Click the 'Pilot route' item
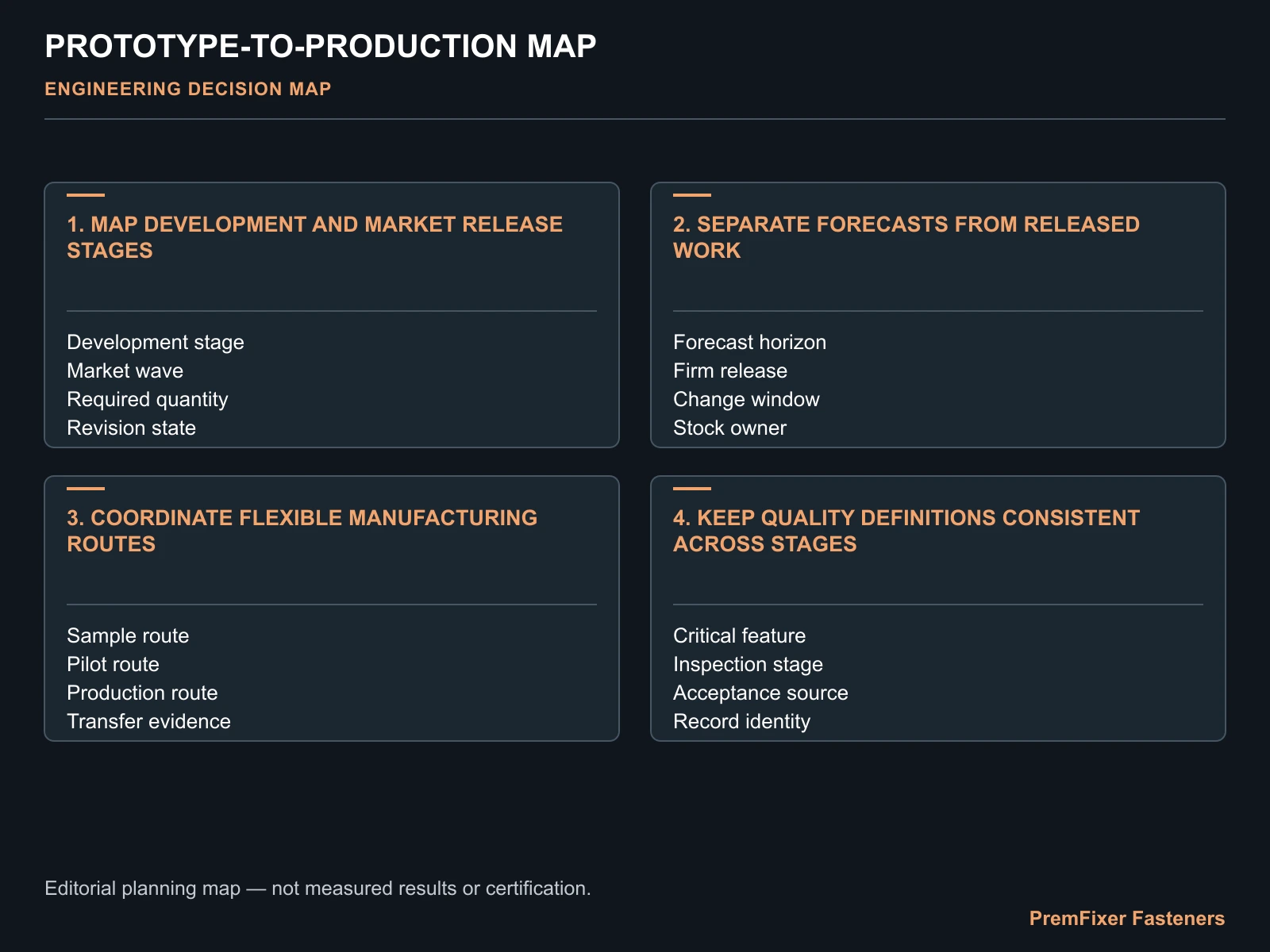The width and height of the screenshot is (1270, 952). click(x=114, y=664)
